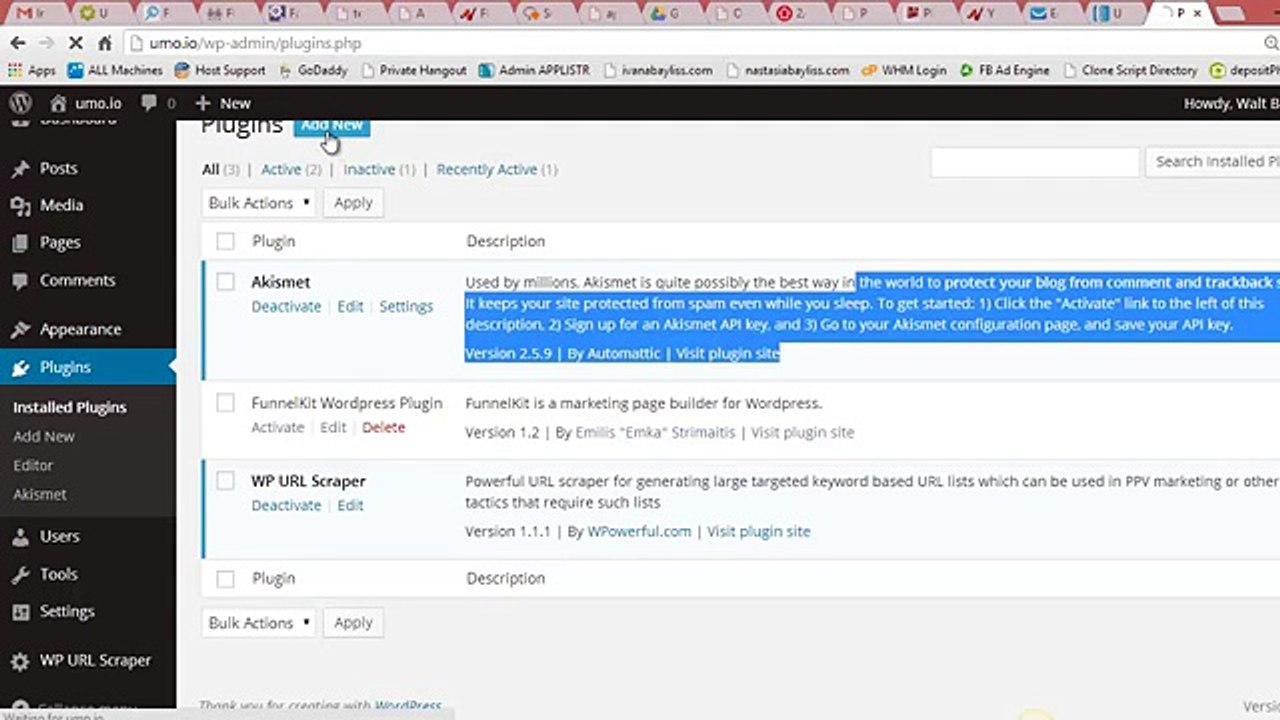Check the Akismet plugin checkbox
This screenshot has width=1280, height=720.
[225, 282]
